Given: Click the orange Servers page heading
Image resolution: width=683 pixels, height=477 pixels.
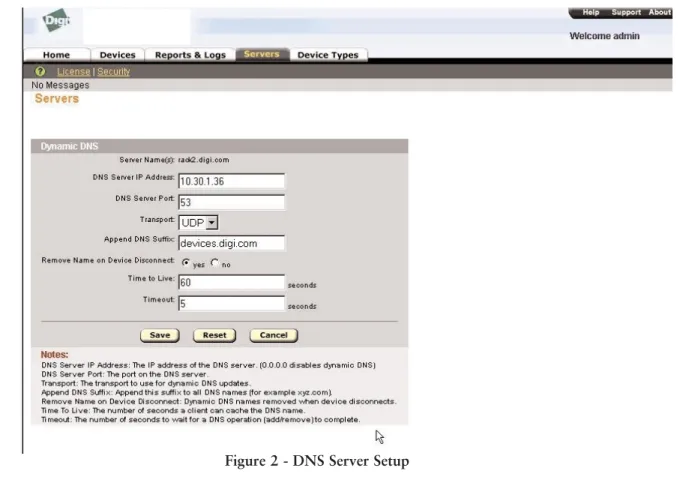Looking at the screenshot, I should click(x=57, y=98).
